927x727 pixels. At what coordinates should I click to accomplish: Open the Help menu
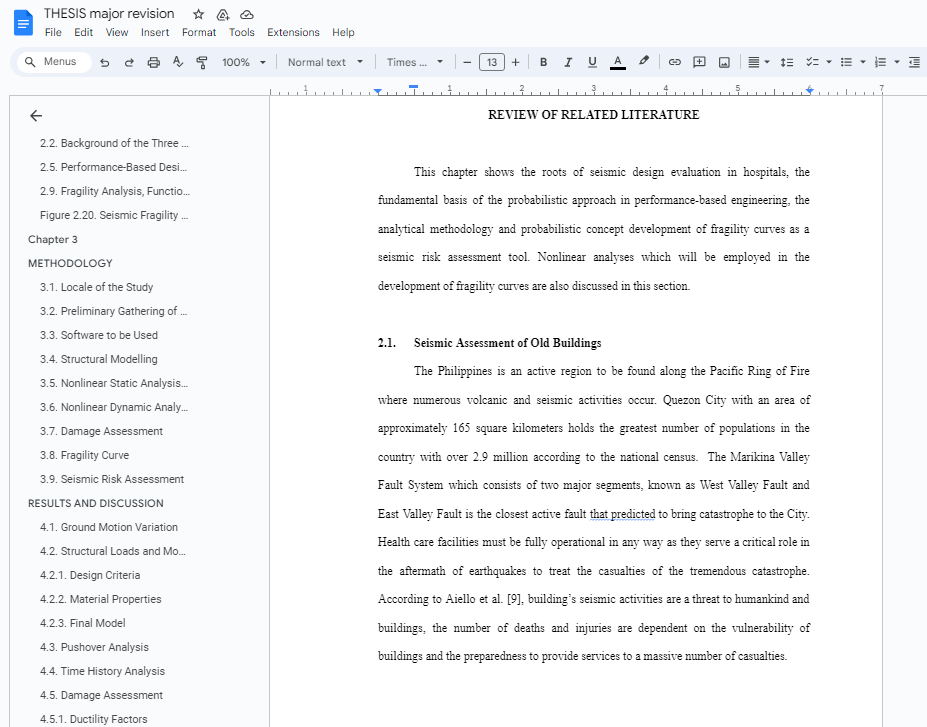click(343, 33)
